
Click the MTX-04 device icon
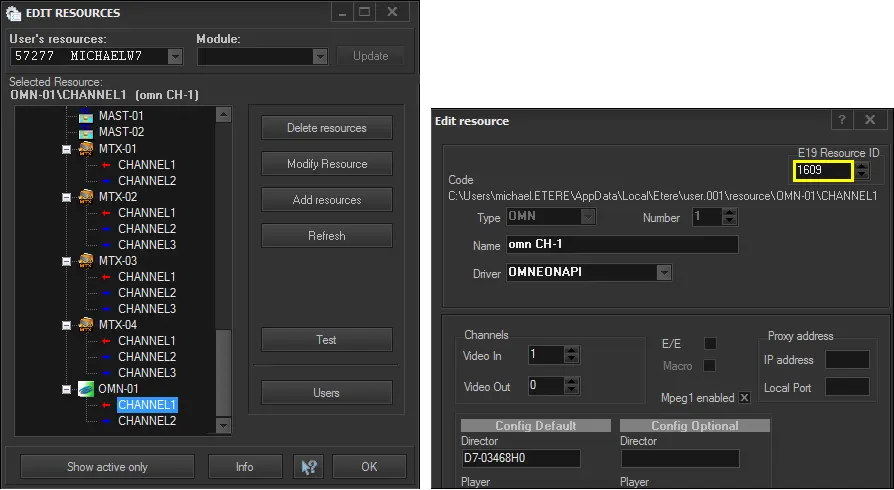[85, 325]
